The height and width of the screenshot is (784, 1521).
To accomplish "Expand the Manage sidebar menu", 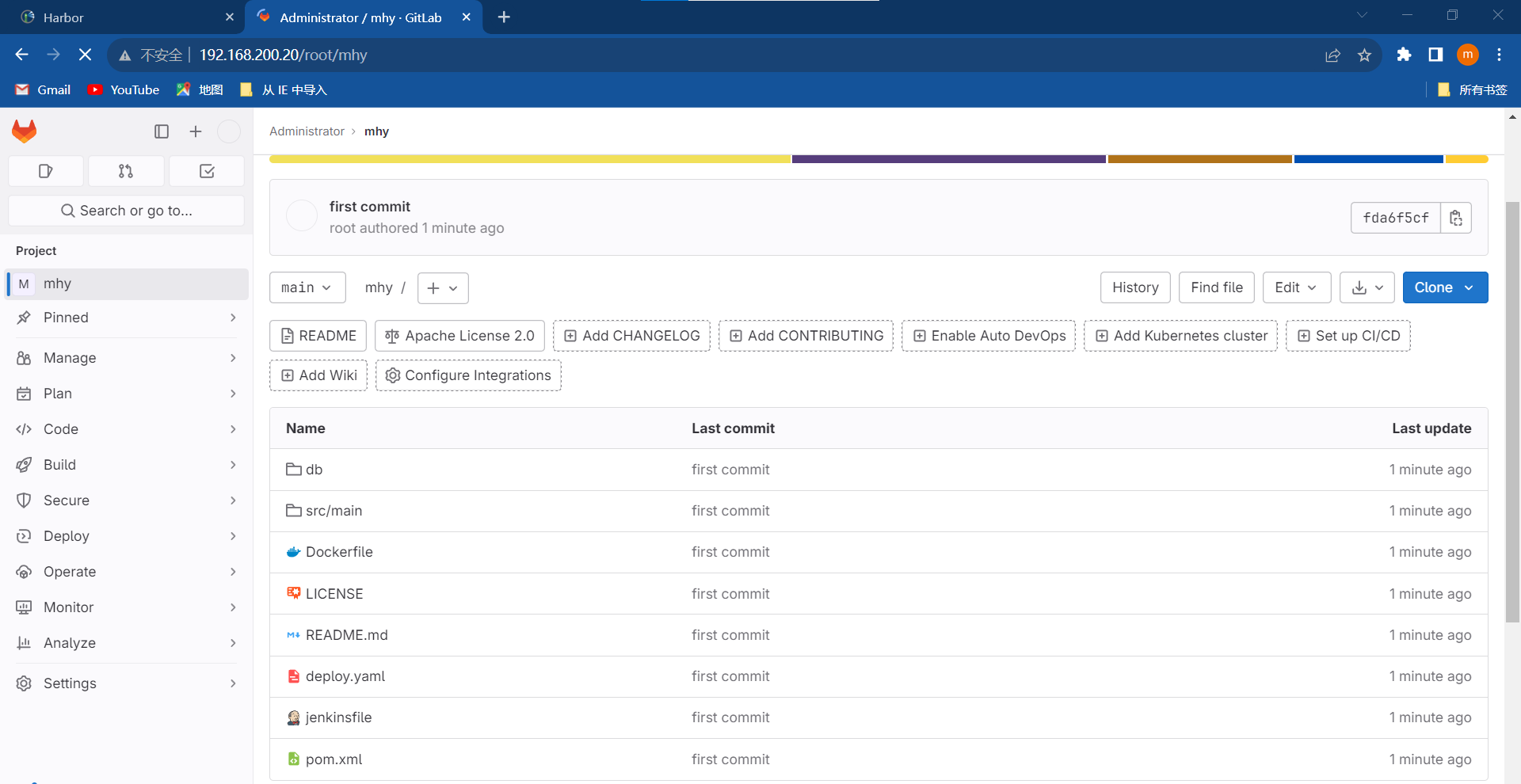I will [127, 358].
